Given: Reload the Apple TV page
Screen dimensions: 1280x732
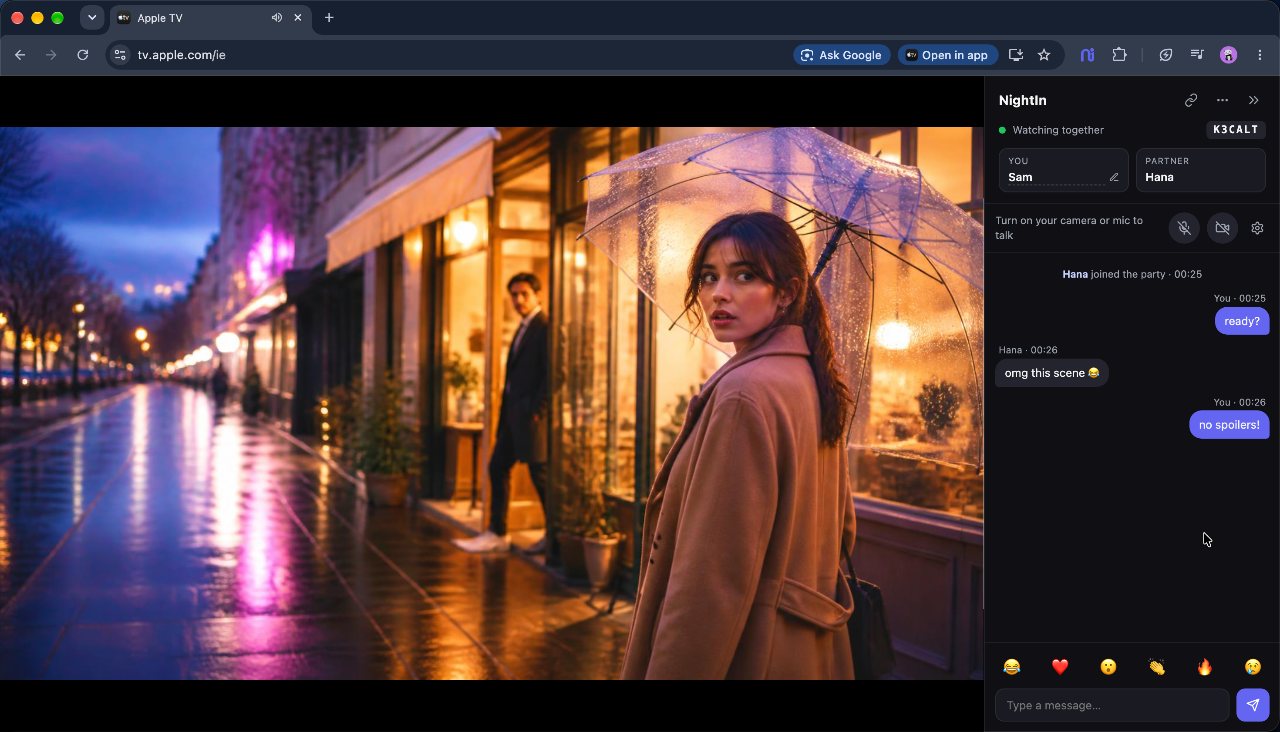Looking at the screenshot, I should [x=83, y=55].
